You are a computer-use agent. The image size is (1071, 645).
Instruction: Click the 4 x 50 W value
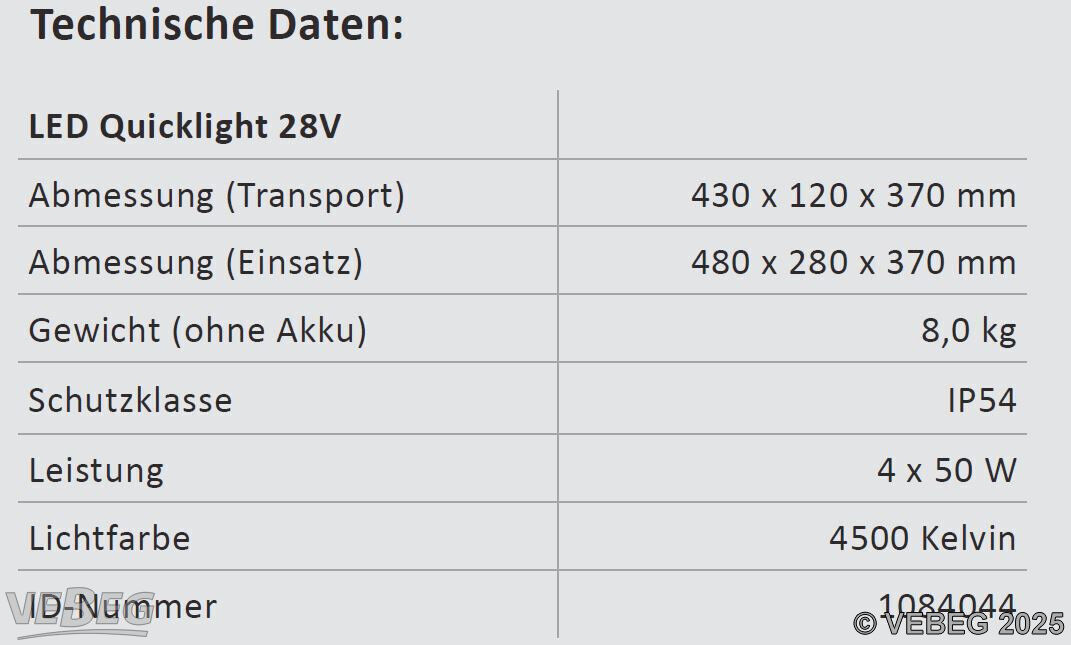tap(947, 470)
